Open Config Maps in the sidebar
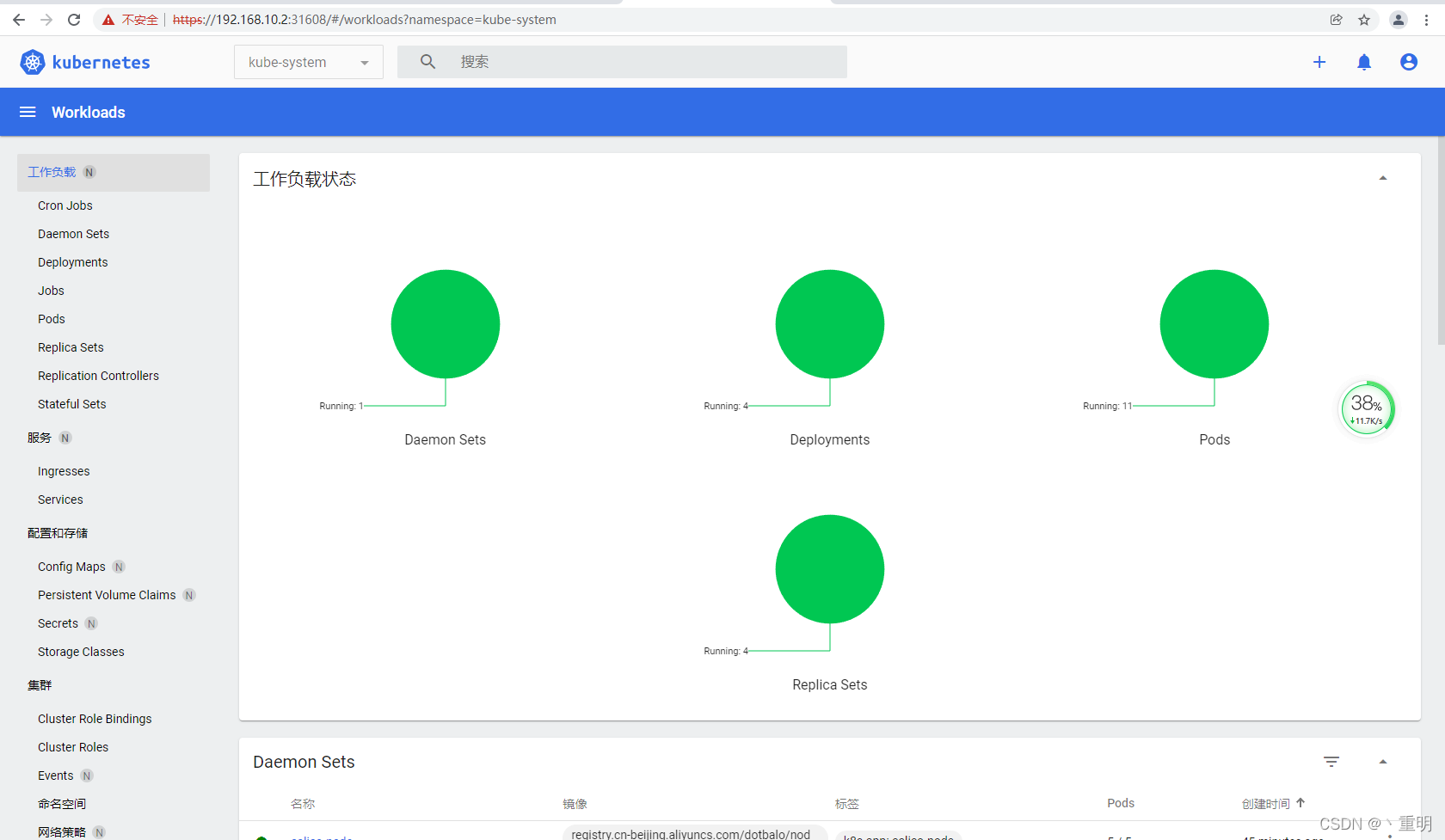This screenshot has width=1445, height=840. tap(71, 567)
